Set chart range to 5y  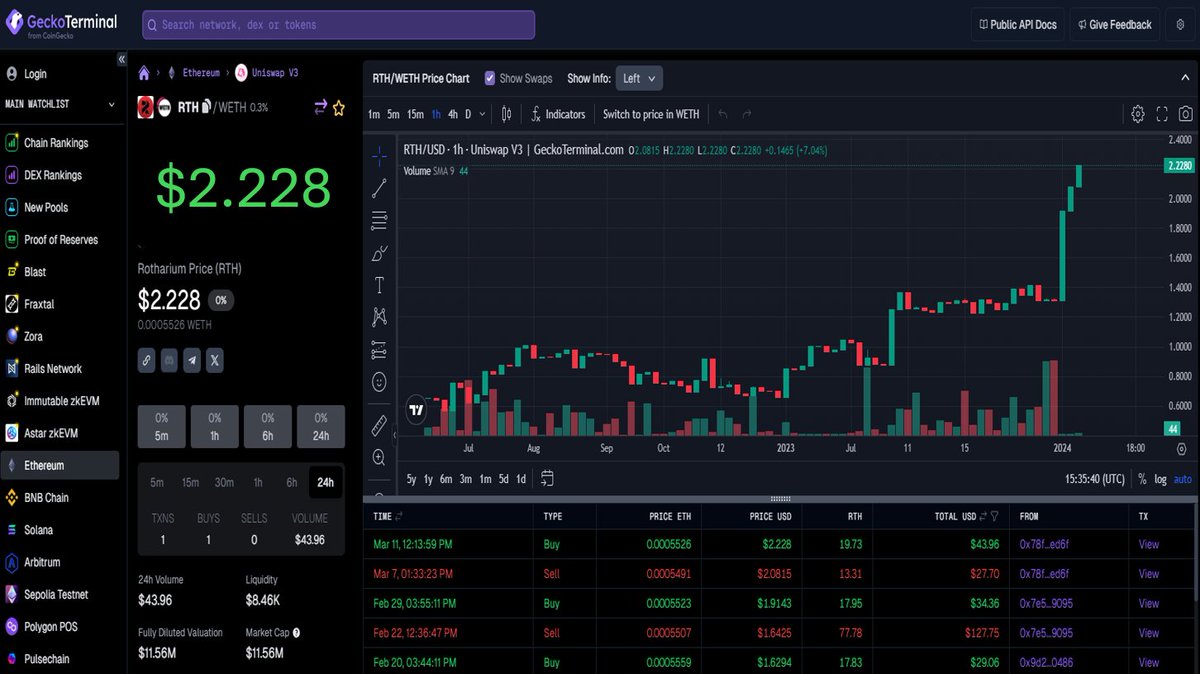coord(412,479)
